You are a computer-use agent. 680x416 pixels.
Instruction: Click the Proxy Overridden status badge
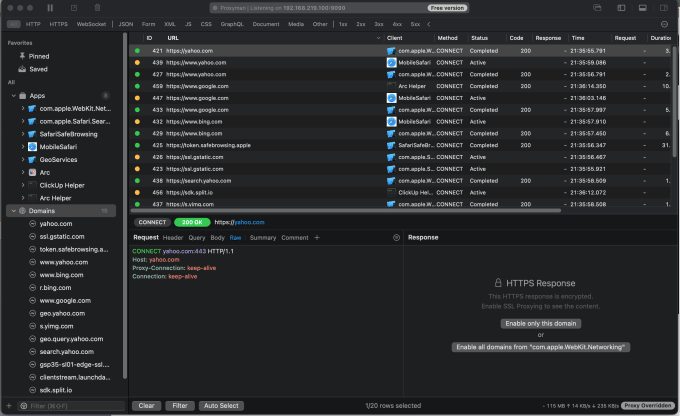(648, 406)
